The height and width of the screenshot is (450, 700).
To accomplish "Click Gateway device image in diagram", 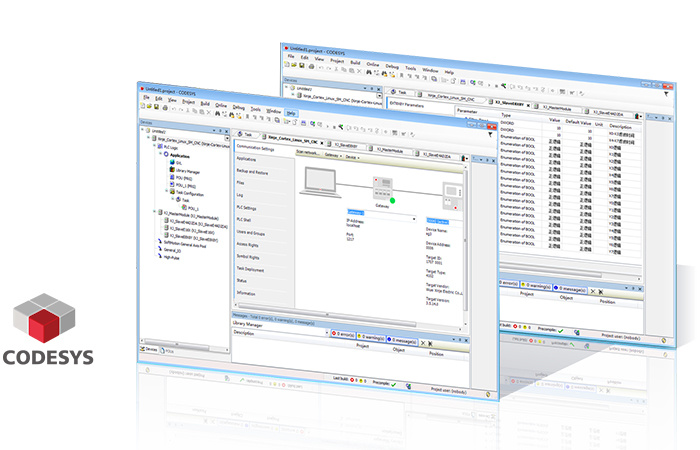I will 383,188.
